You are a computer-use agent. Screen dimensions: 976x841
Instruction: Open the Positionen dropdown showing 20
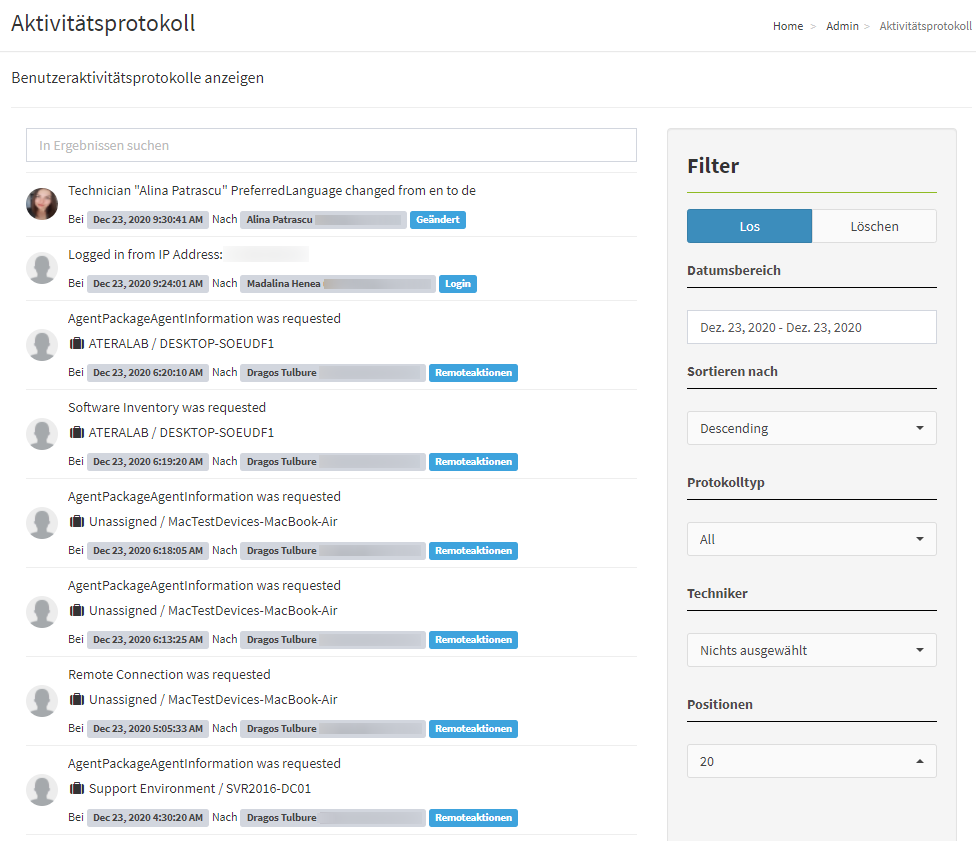coord(812,761)
